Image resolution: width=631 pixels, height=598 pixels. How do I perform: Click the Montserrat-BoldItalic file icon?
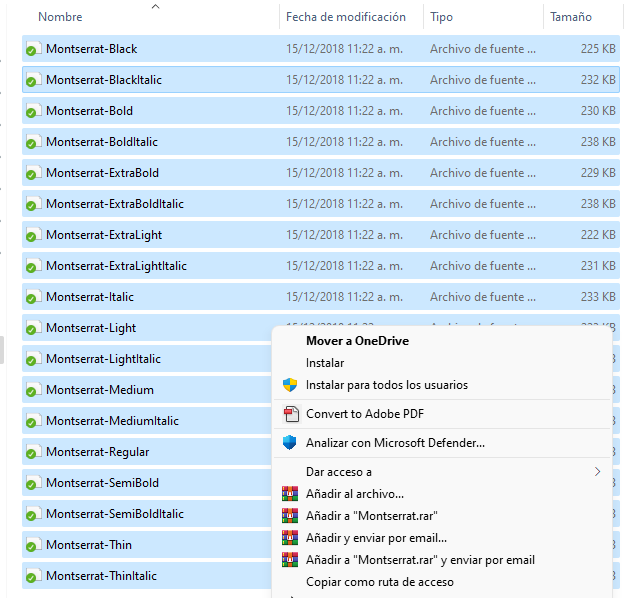point(33,142)
